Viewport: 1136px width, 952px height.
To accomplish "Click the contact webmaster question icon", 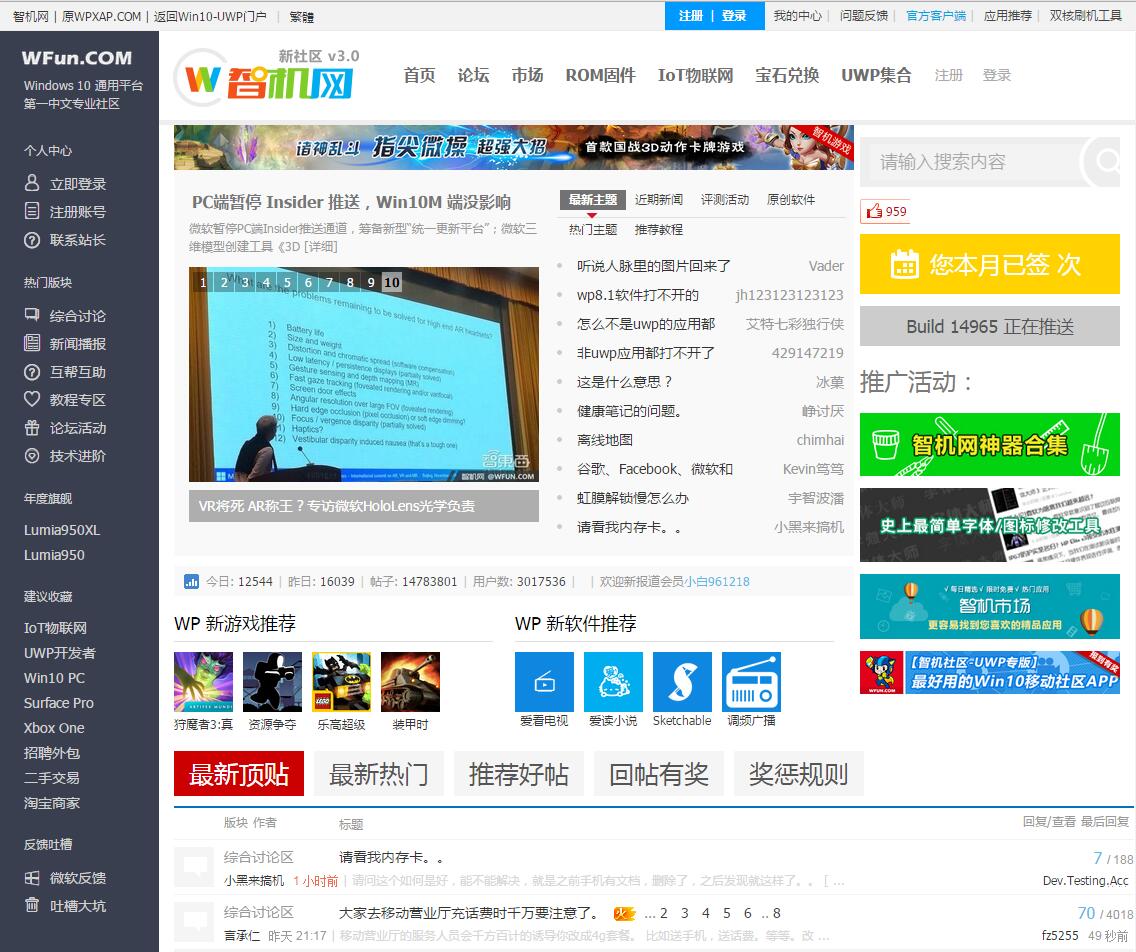I will [32, 240].
